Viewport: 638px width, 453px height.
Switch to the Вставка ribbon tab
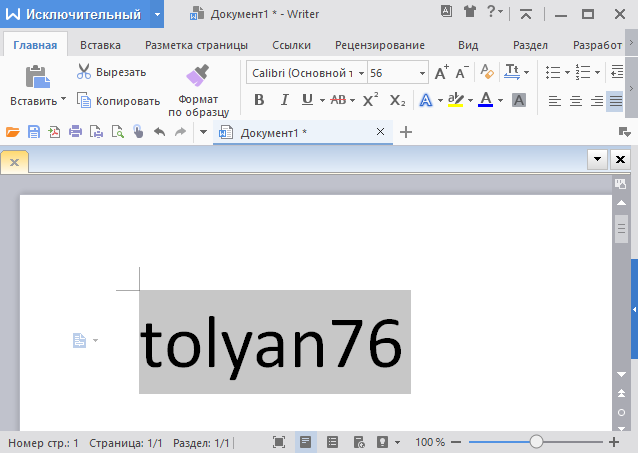coord(100,45)
